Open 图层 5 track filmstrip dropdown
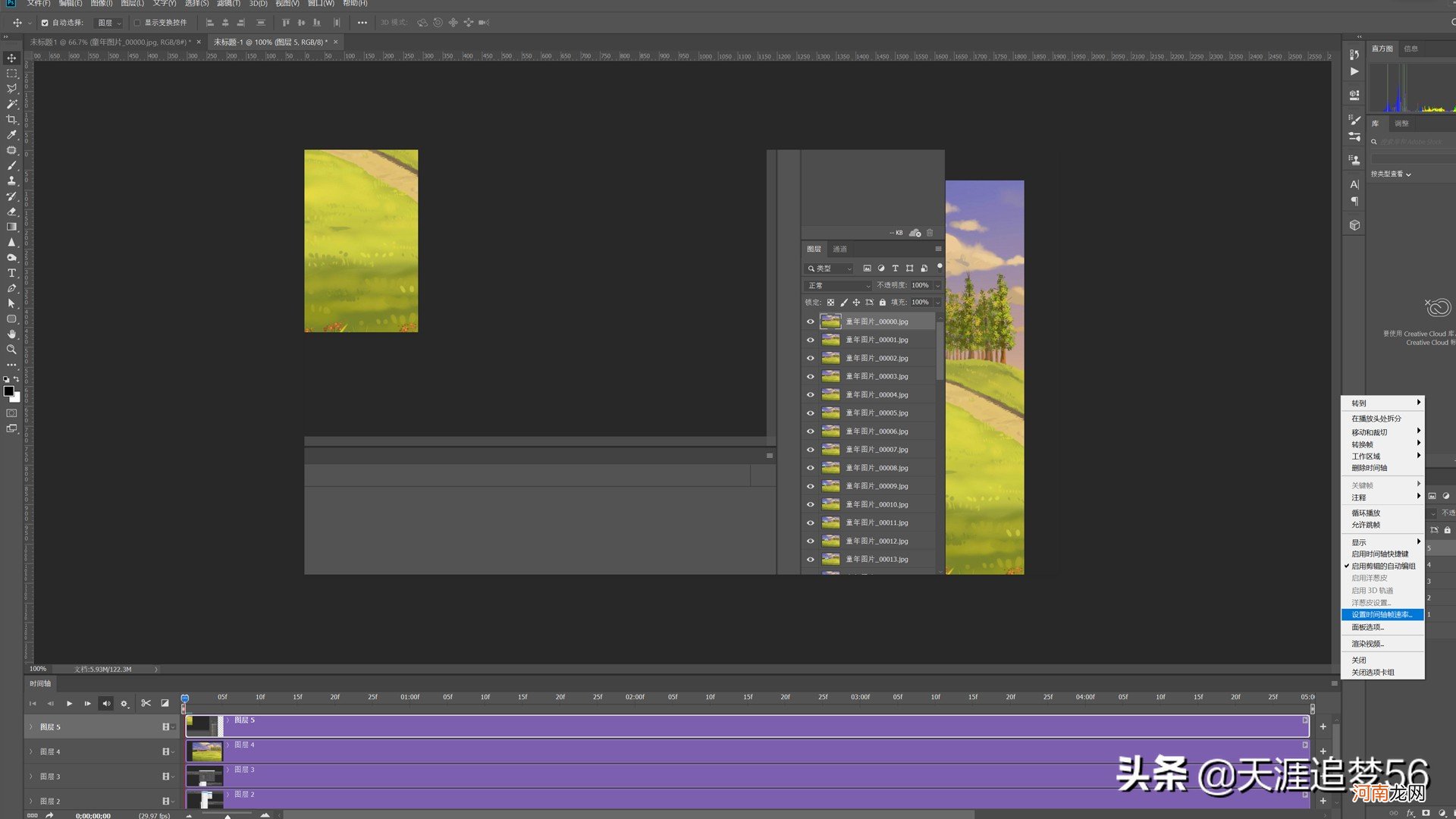The height and width of the screenshot is (819, 1456). (x=168, y=726)
